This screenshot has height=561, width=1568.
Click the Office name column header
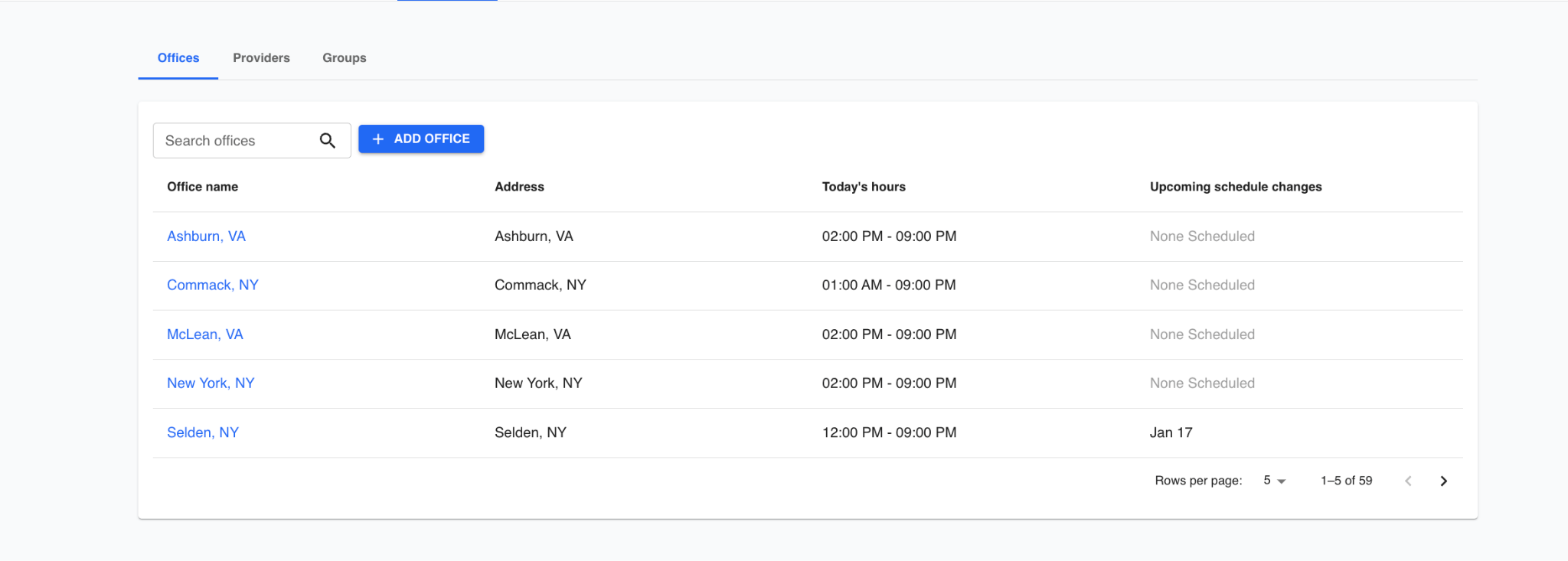point(202,187)
